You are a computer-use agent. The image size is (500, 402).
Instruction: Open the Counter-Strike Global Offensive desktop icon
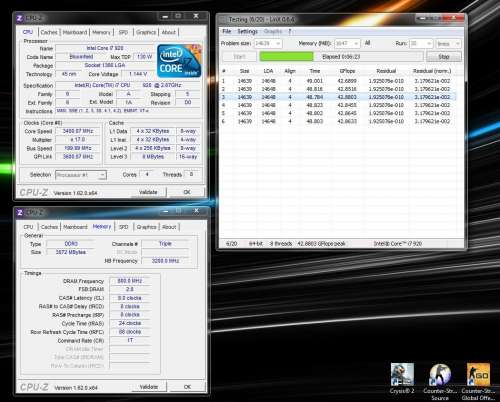point(478,381)
